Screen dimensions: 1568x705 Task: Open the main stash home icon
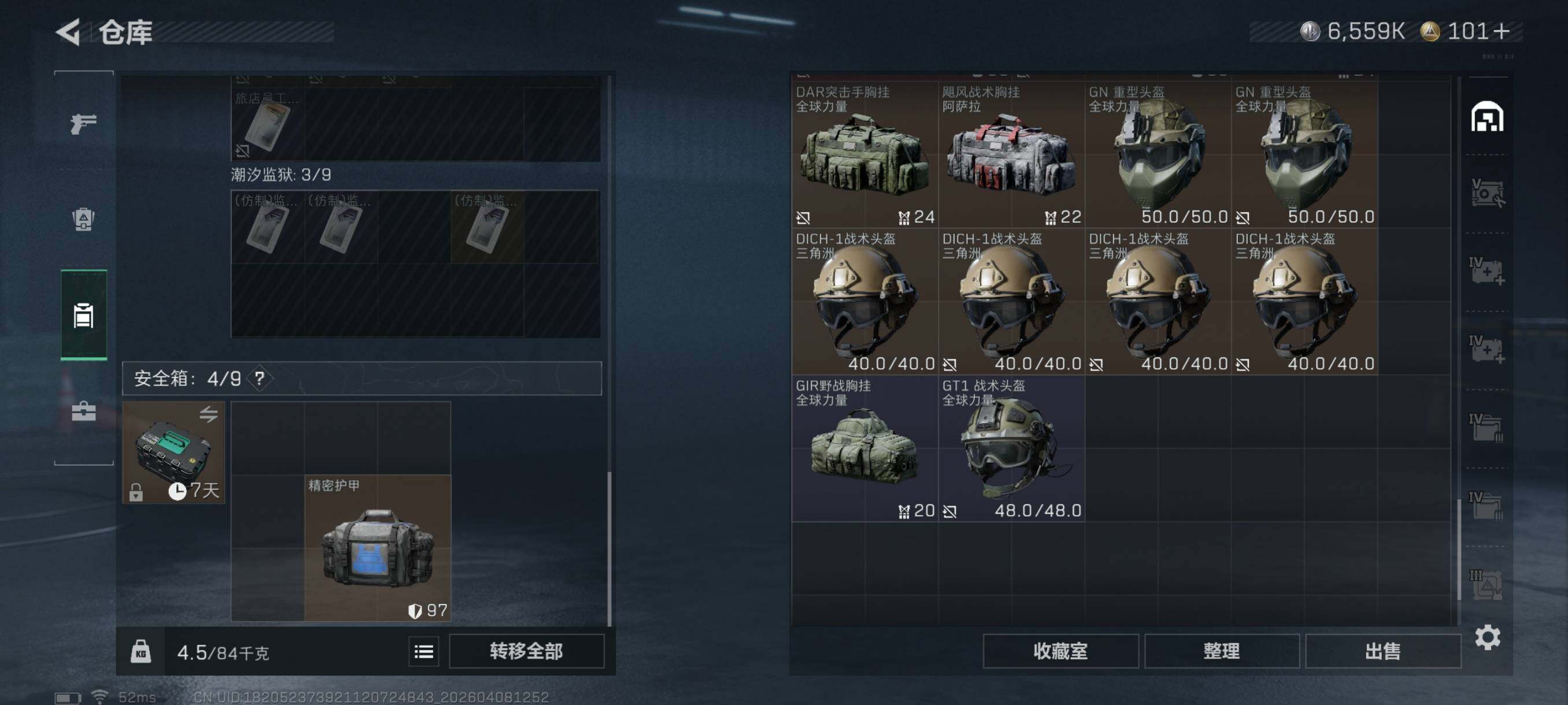coord(1487,116)
